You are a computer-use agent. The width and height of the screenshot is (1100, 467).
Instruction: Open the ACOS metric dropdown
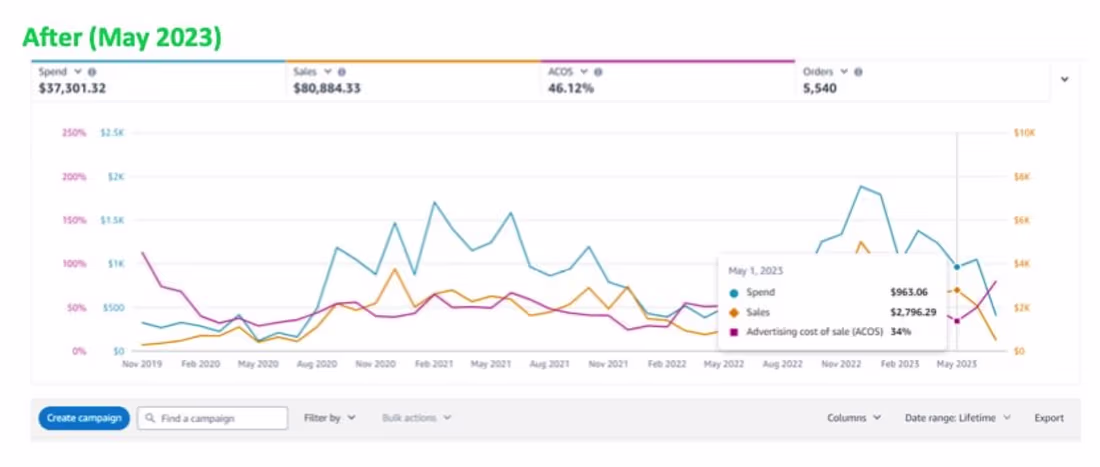[586, 72]
